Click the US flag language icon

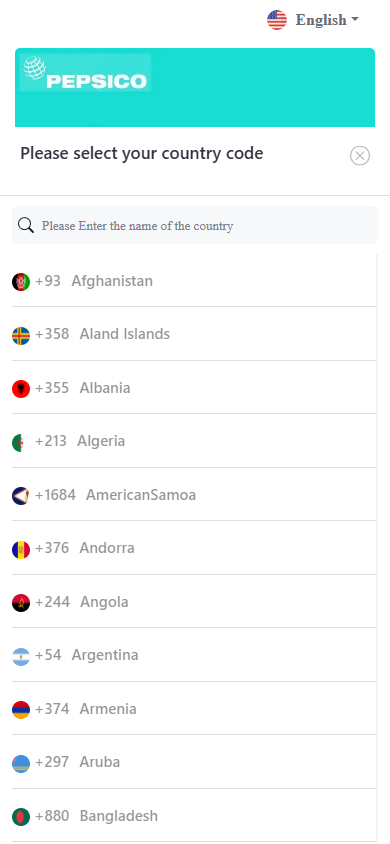point(277,20)
